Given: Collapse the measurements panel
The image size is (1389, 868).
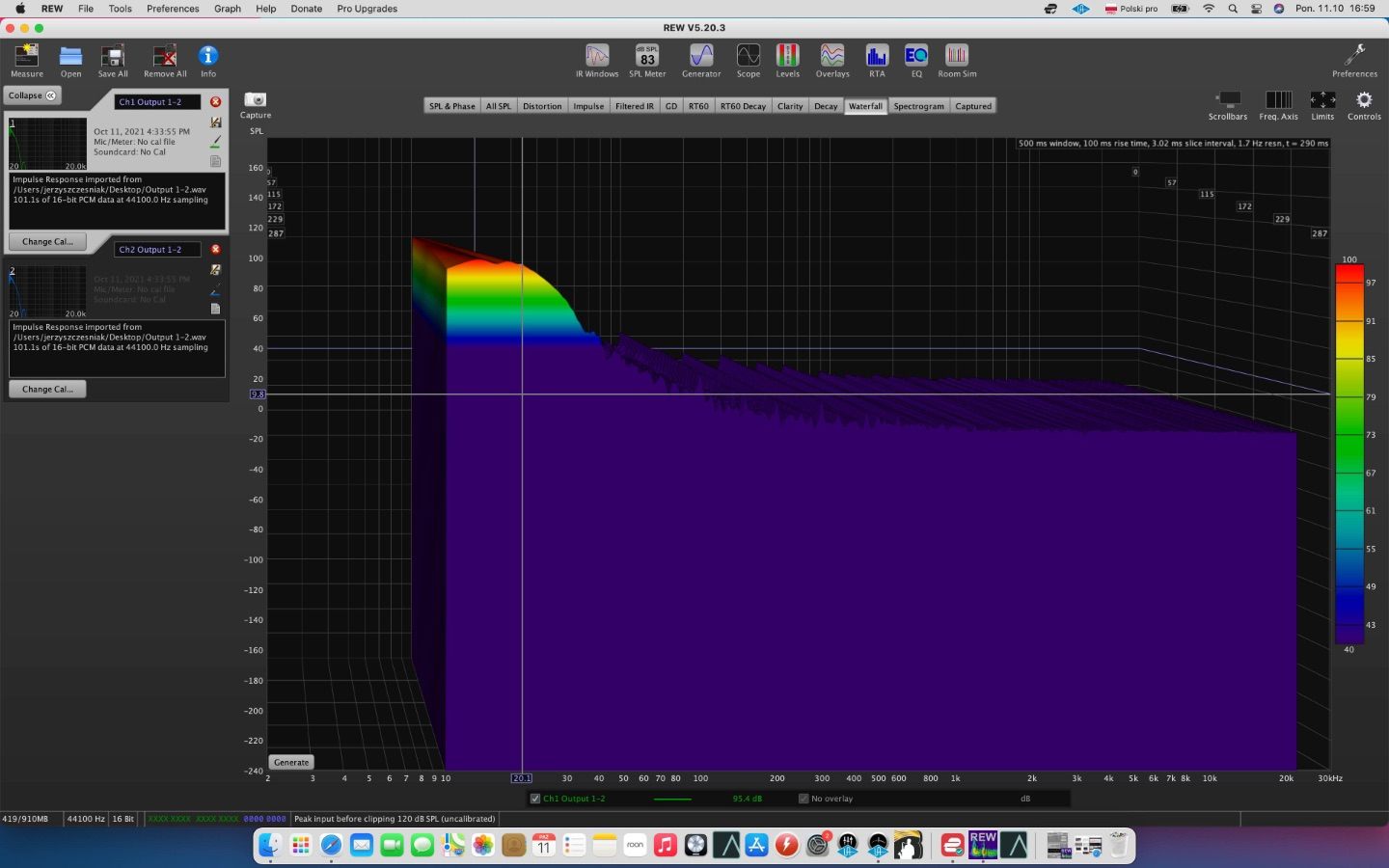Looking at the screenshot, I should pos(33,95).
